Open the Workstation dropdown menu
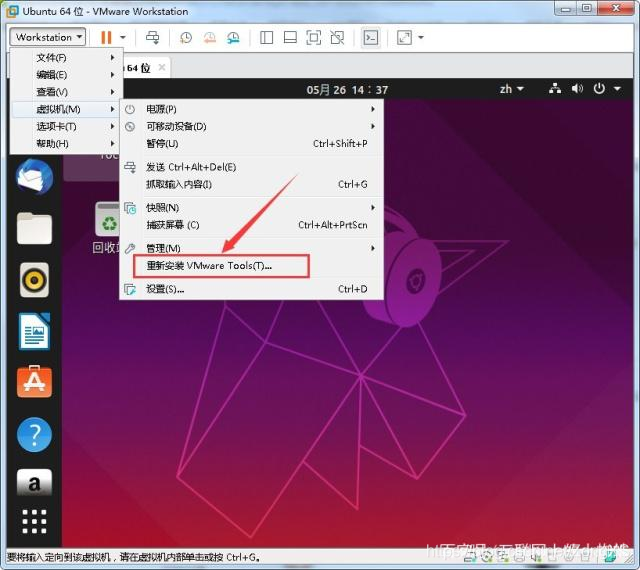Screen dimensions: 640x570 [47, 37]
